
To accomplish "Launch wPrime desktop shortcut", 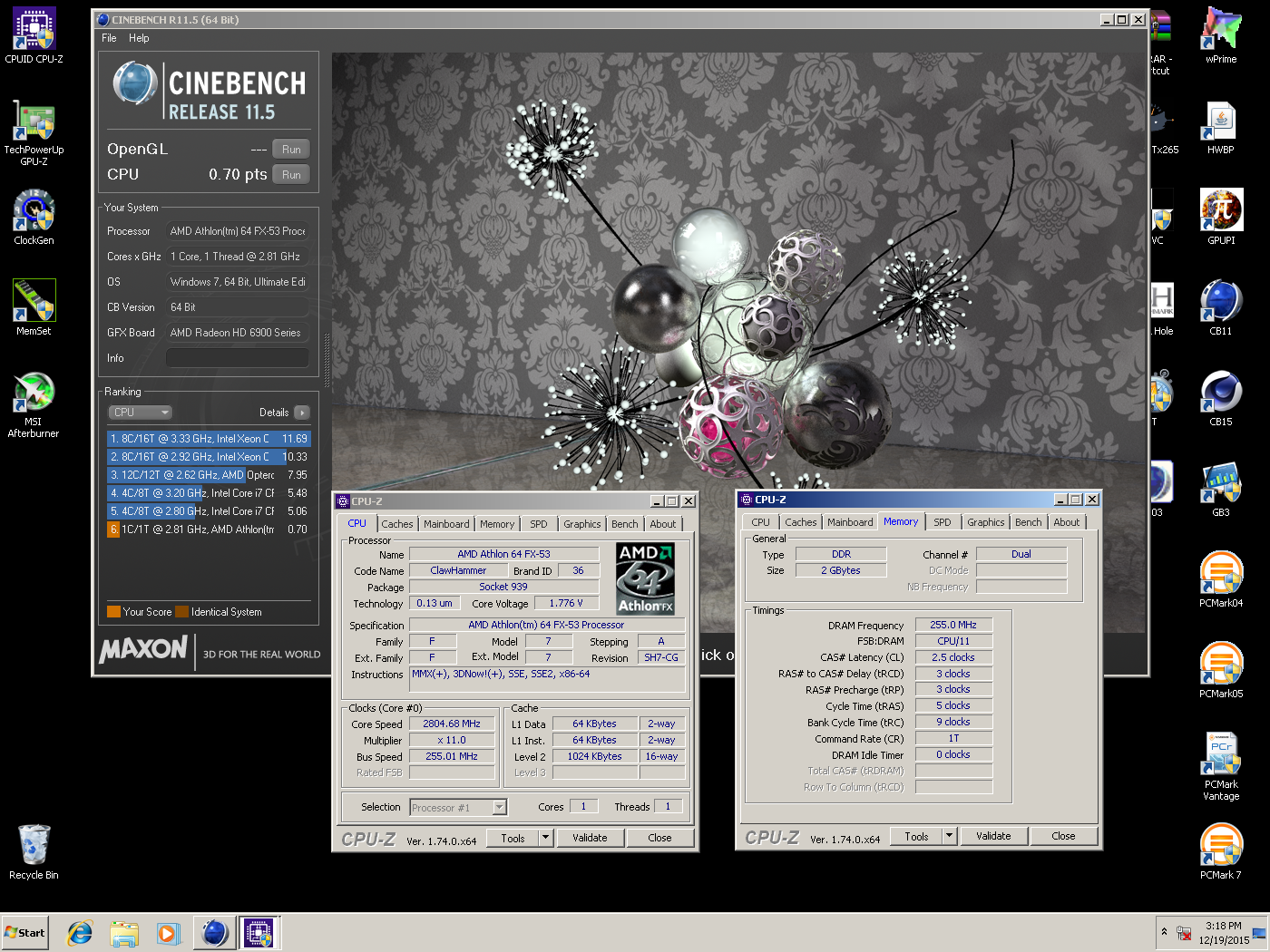I will pyautogui.click(x=1221, y=36).
